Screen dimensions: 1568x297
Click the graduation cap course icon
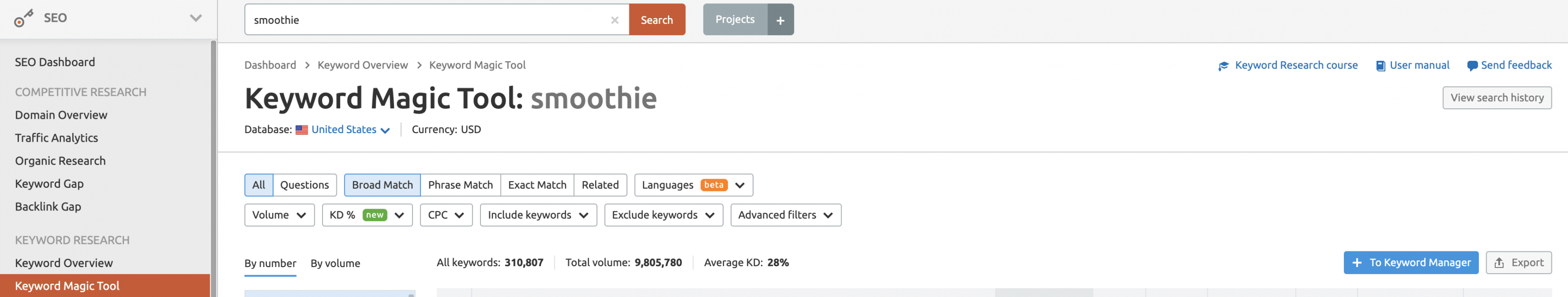pyautogui.click(x=1224, y=66)
